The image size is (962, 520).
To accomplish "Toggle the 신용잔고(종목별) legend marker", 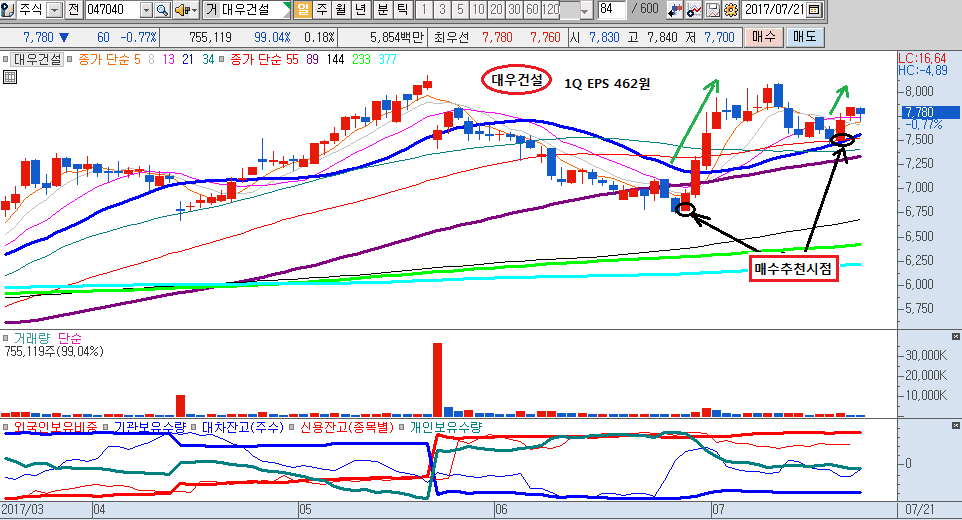I will [293, 427].
